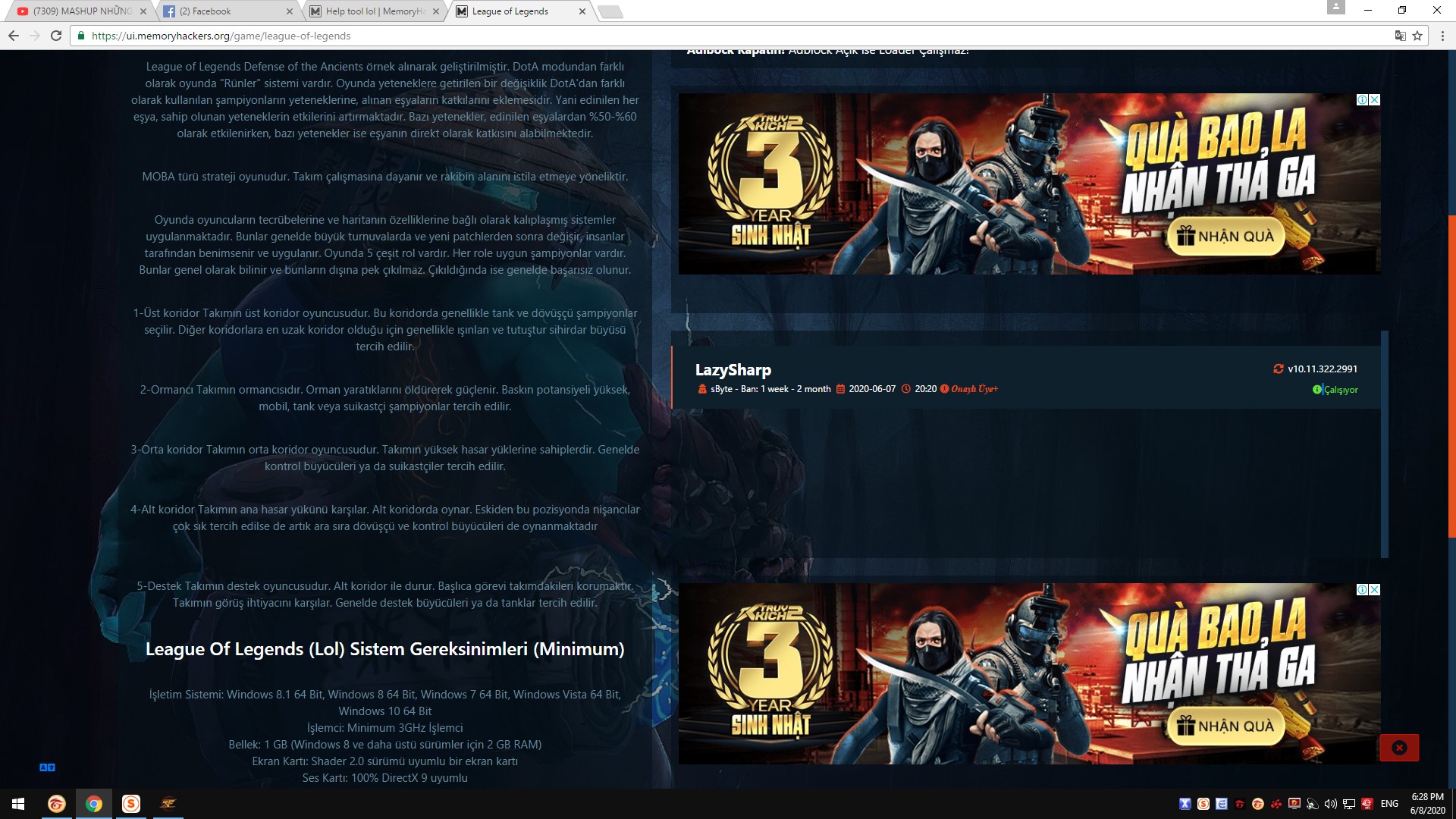Click the System Requirements (Minimum) heading
Viewport: 1456px width, 819px height.
[385, 649]
